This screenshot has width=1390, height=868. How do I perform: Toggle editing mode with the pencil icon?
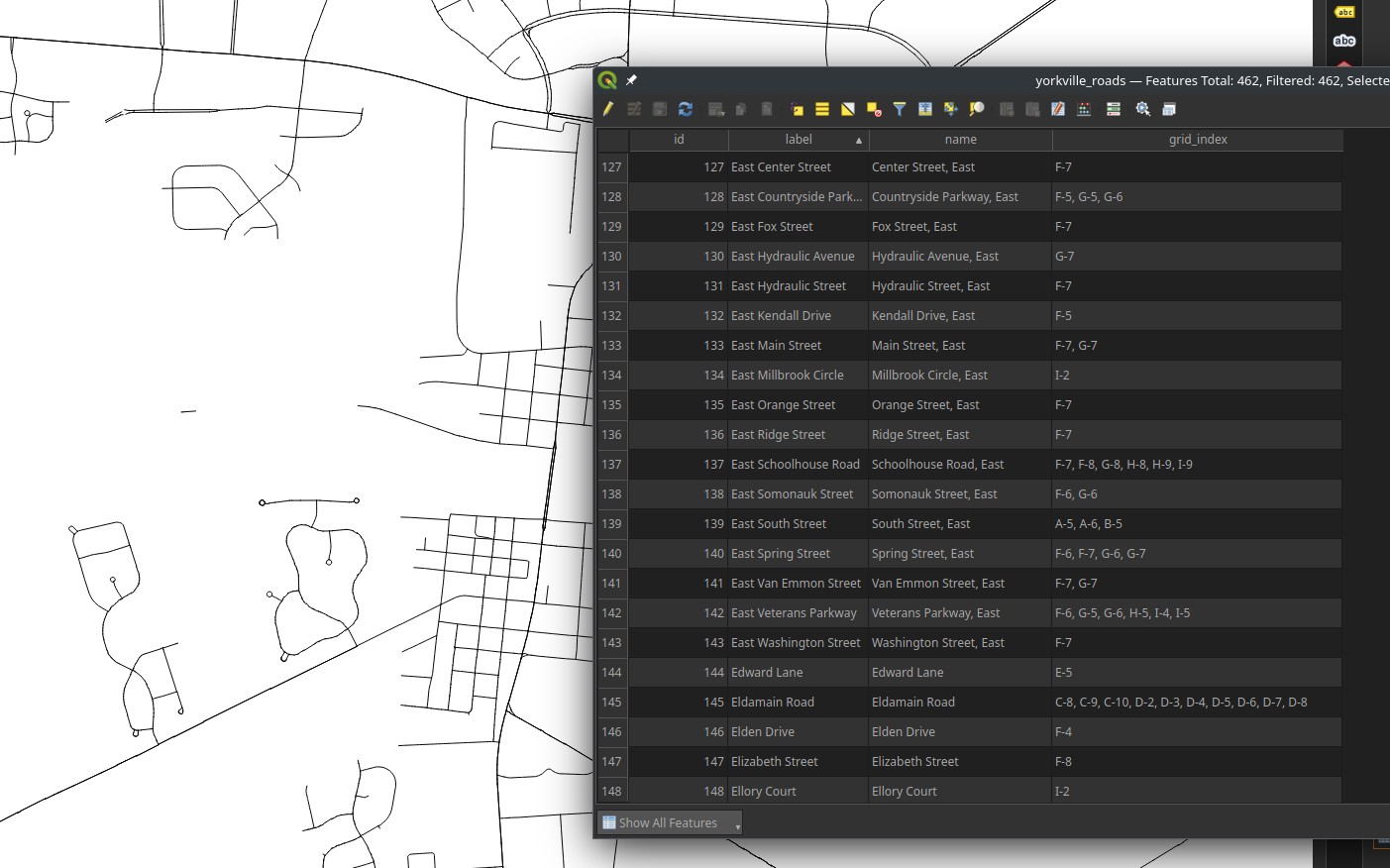coord(607,109)
